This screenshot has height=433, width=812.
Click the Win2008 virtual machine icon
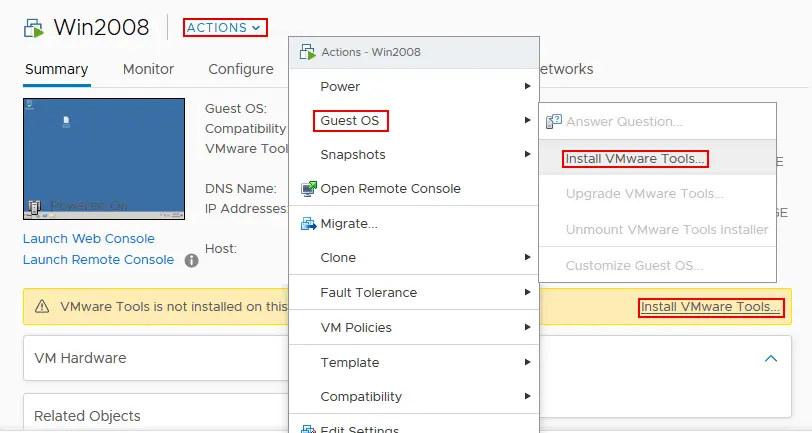pos(34,28)
